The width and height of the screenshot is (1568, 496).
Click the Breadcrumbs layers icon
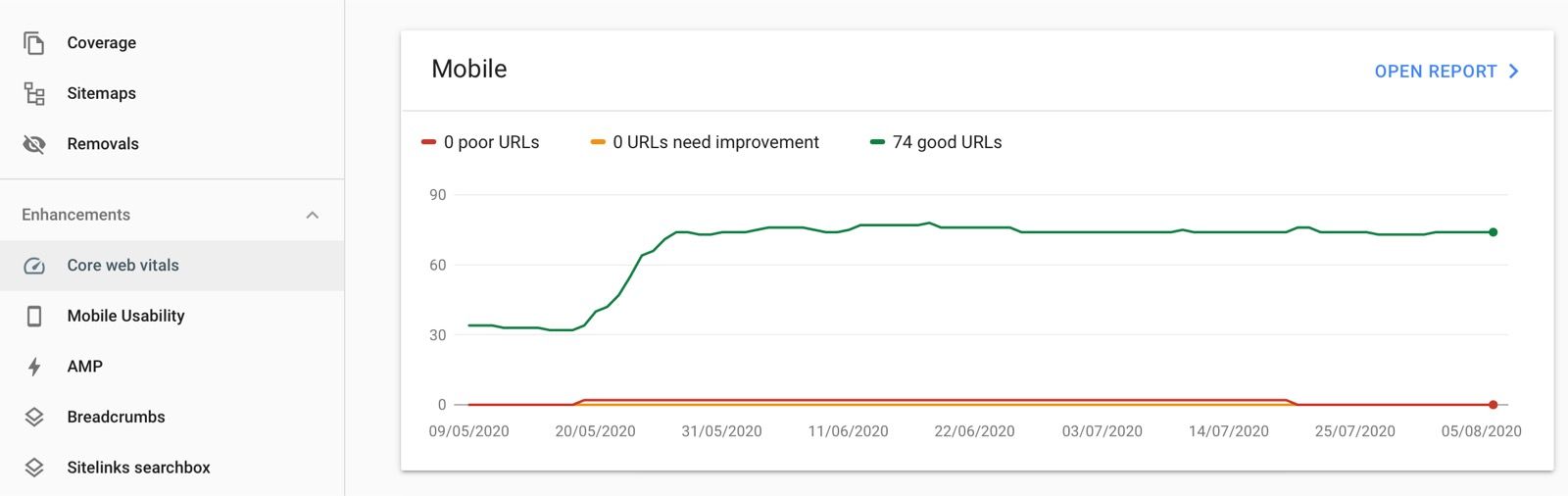pos(34,417)
